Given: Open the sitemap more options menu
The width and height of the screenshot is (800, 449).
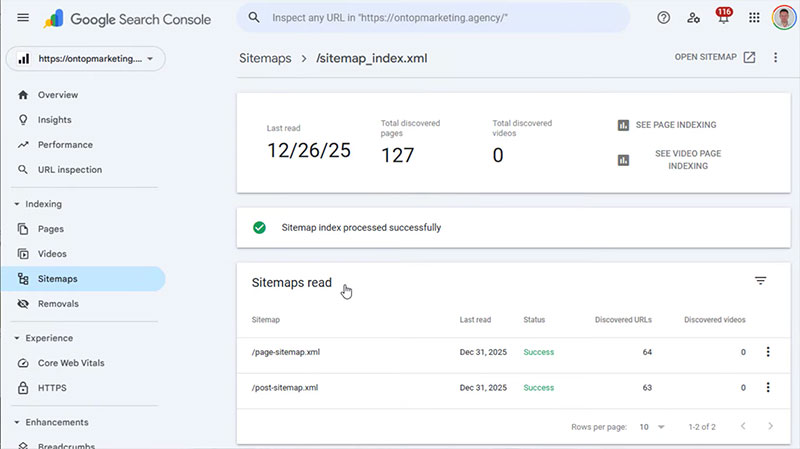Looking at the screenshot, I should 775,57.
